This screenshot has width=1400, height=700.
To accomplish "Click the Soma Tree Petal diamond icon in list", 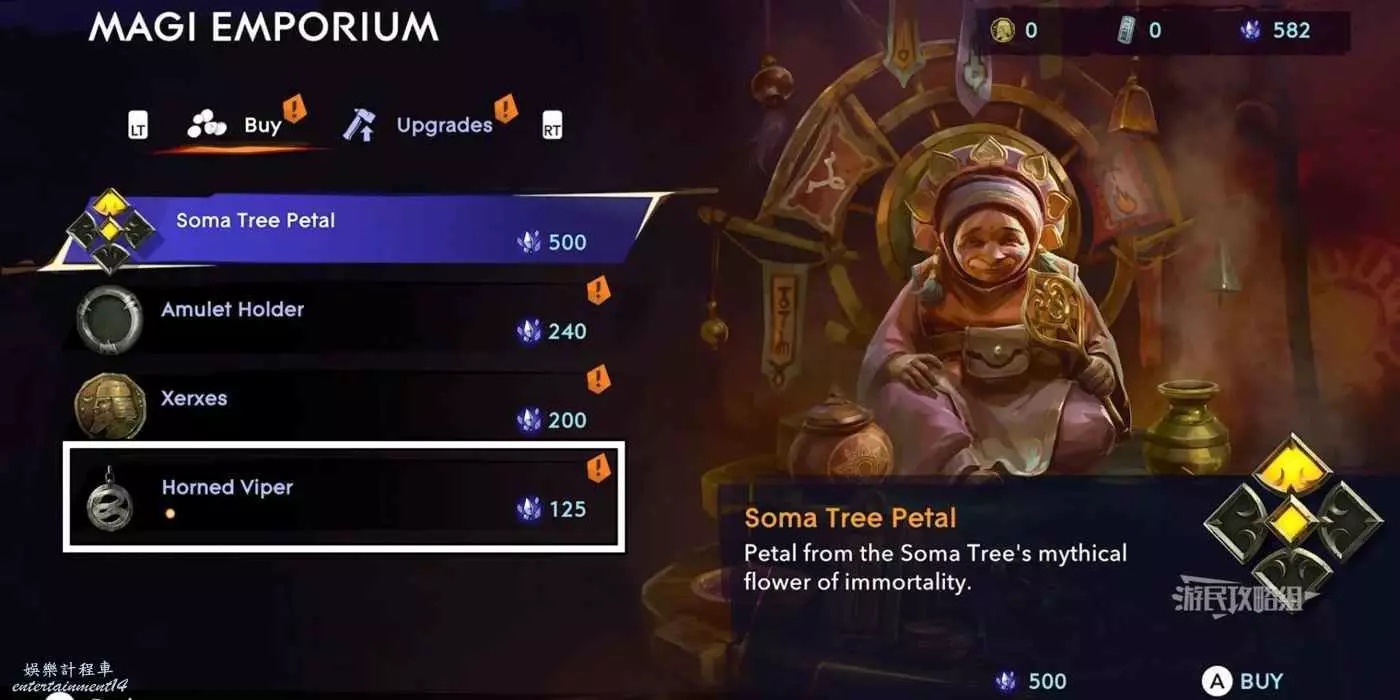I will 109,231.
